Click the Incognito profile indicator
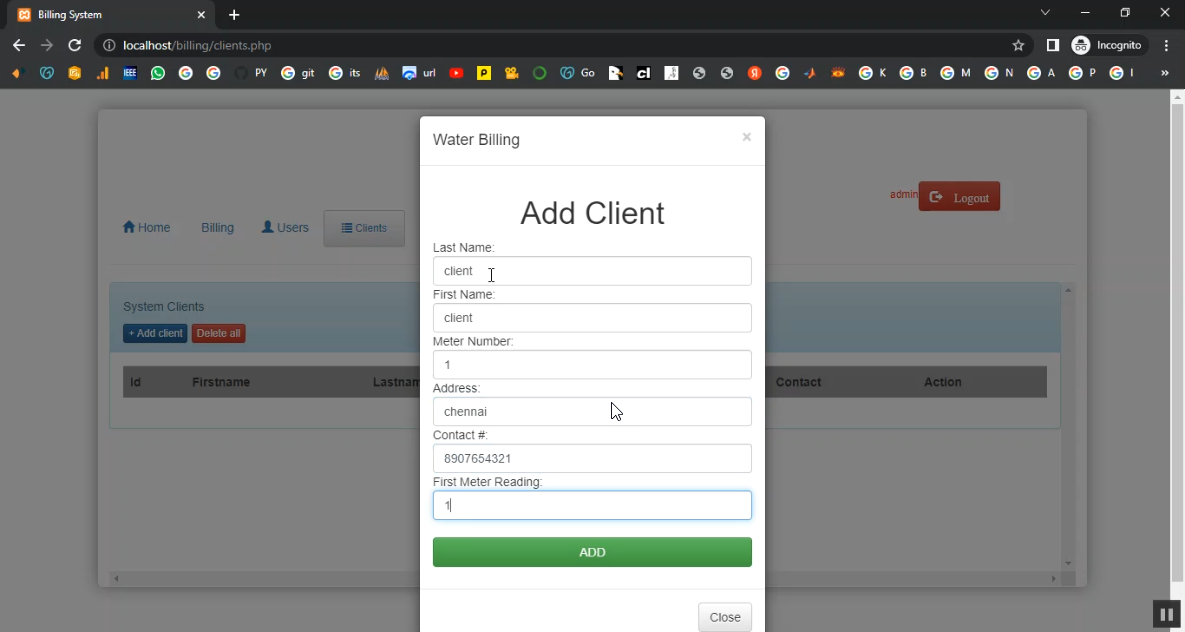 1108,45
